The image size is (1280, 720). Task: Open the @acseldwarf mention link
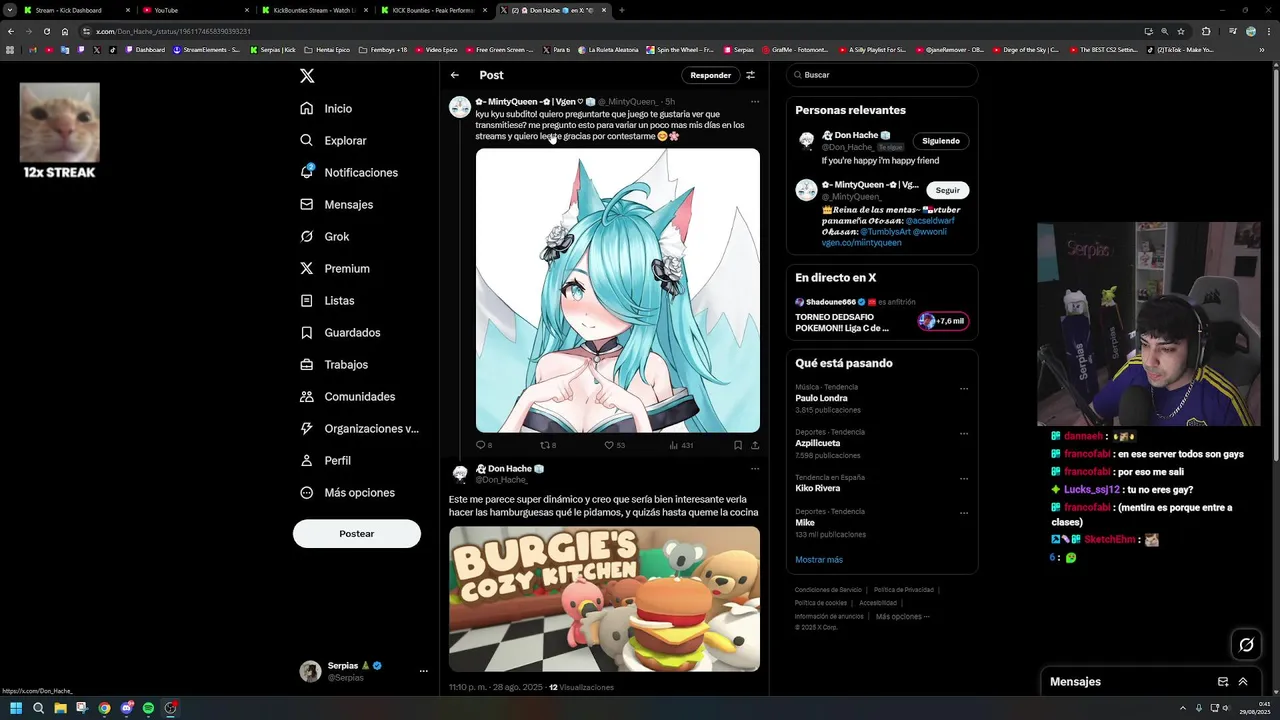[x=930, y=220]
